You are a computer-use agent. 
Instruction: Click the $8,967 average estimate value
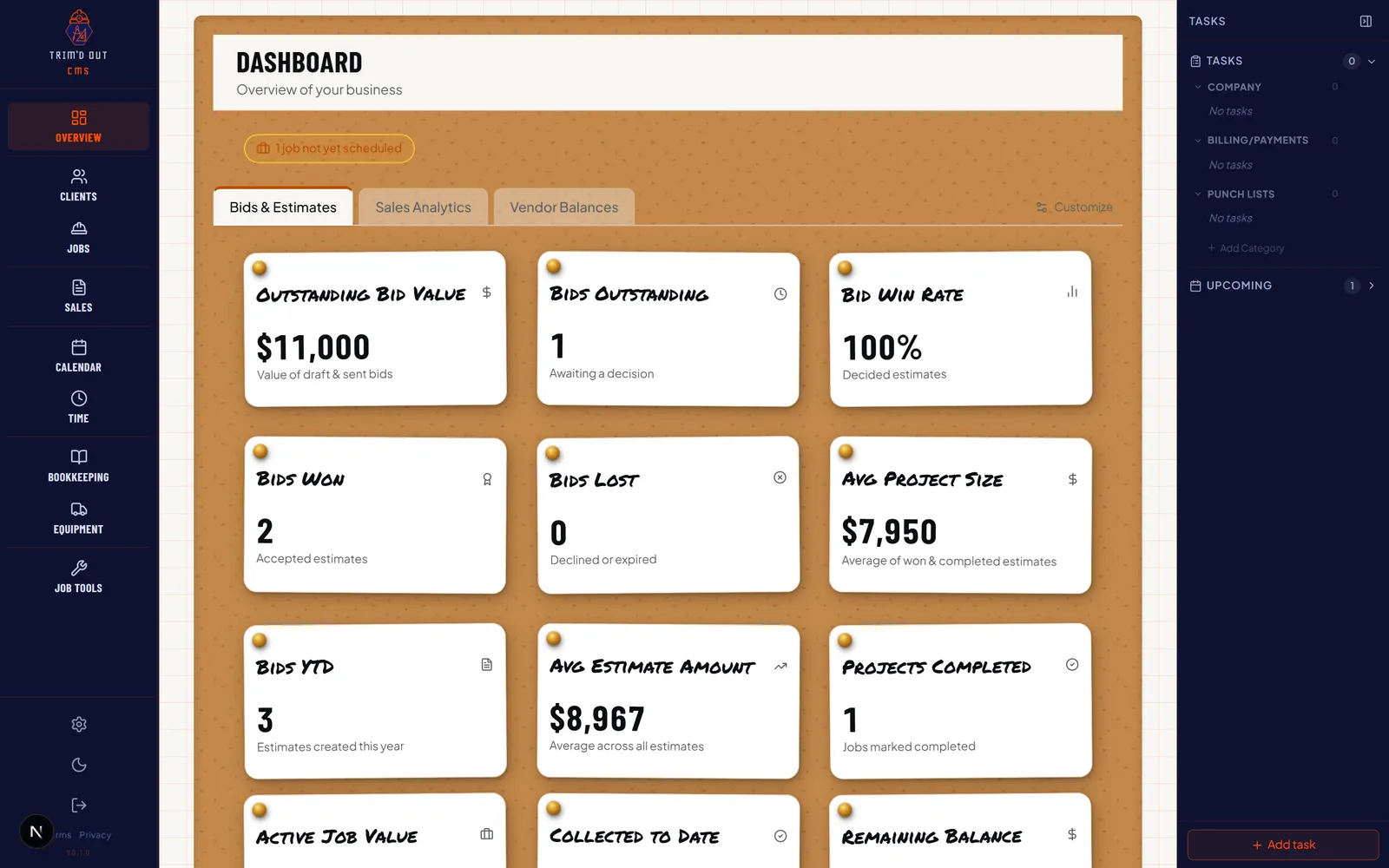(x=597, y=719)
